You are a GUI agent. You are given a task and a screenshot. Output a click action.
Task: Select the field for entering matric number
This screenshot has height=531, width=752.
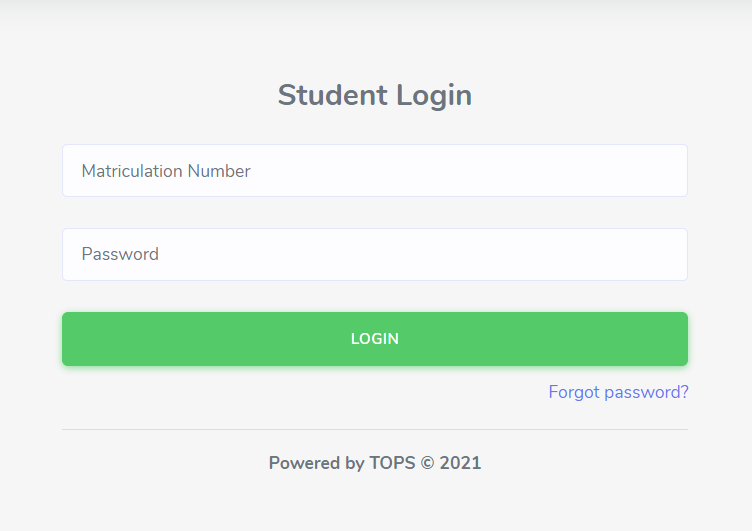tap(374, 171)
